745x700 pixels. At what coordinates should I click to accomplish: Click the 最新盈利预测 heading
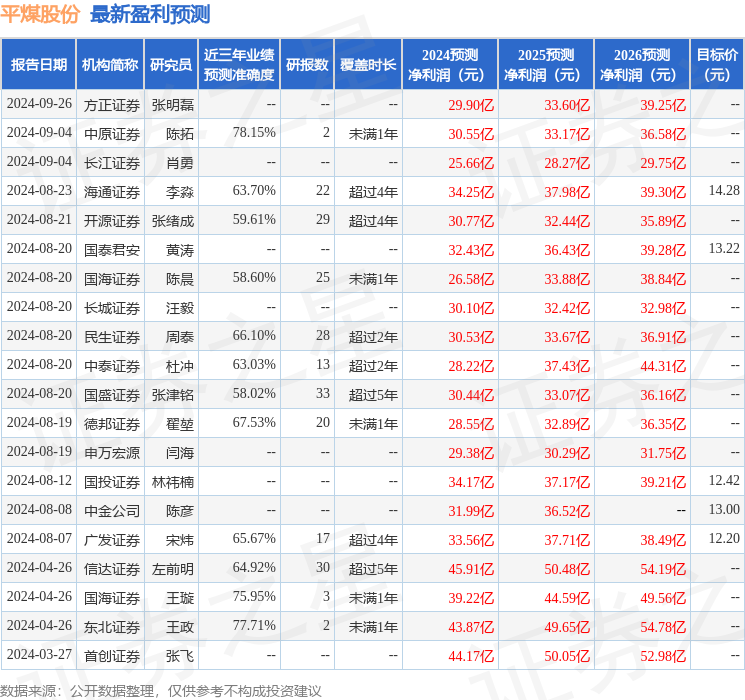pyautogui.click(x=150, y=14)
